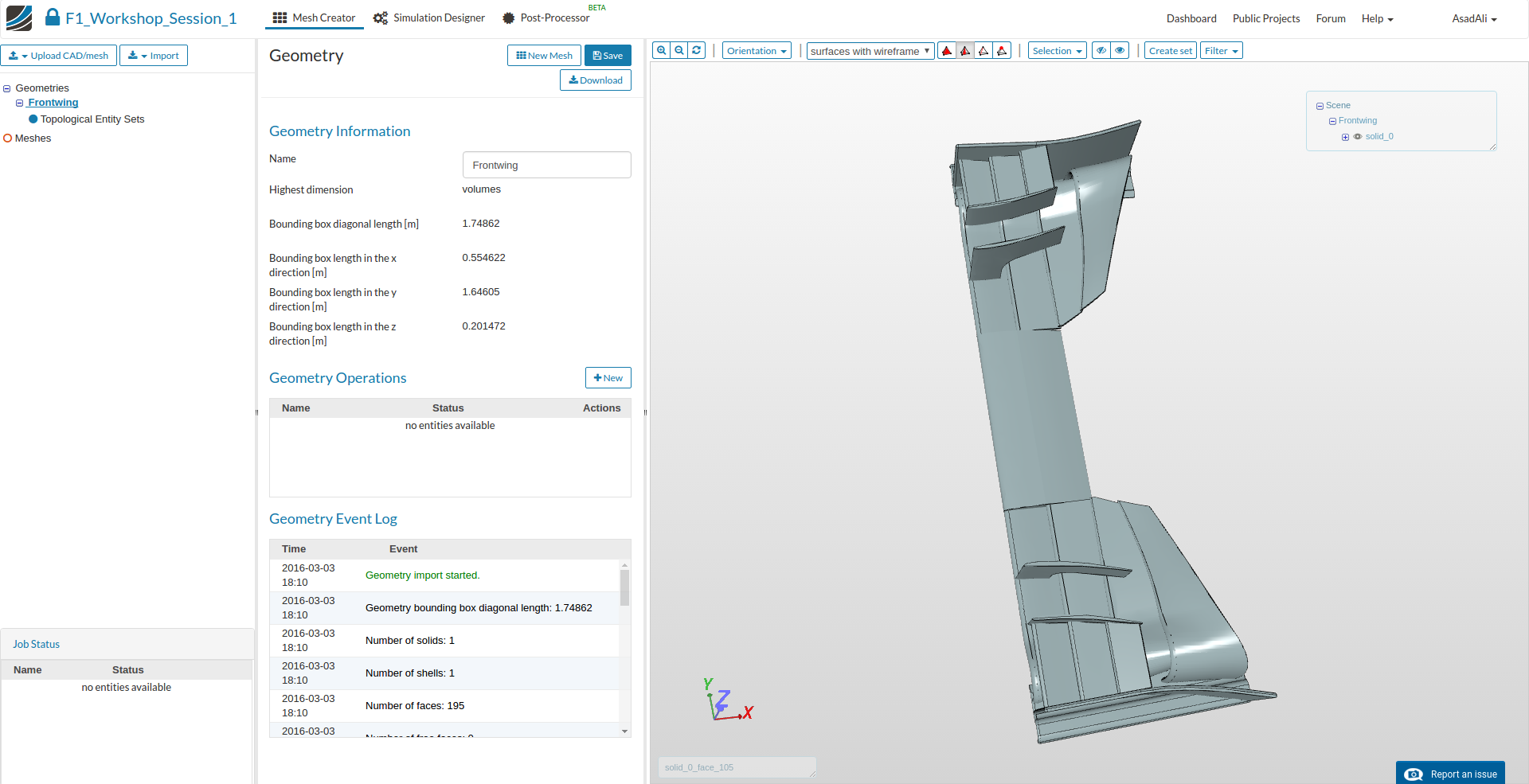Screen dimensions: 1529x784
Task: Click the show all eye button in toolbar
Action: pyautogui.click(x=1120, y=51)
